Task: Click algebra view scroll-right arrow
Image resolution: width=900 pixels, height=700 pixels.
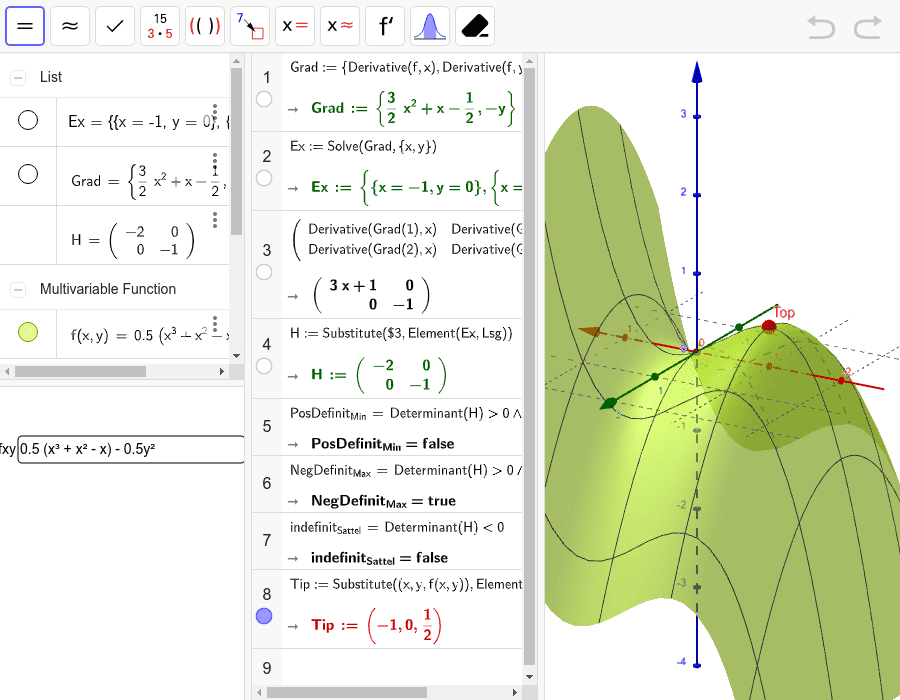Action: [x=222, y=372]
